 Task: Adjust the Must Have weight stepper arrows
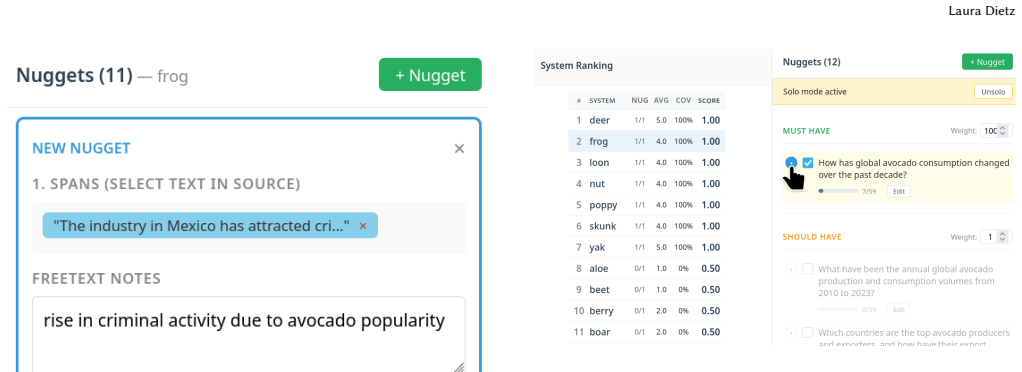click(1004, 131)
